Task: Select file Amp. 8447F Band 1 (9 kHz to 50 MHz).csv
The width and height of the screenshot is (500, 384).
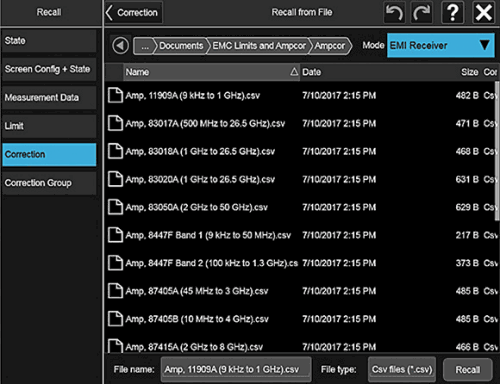Action: point(208,235)
